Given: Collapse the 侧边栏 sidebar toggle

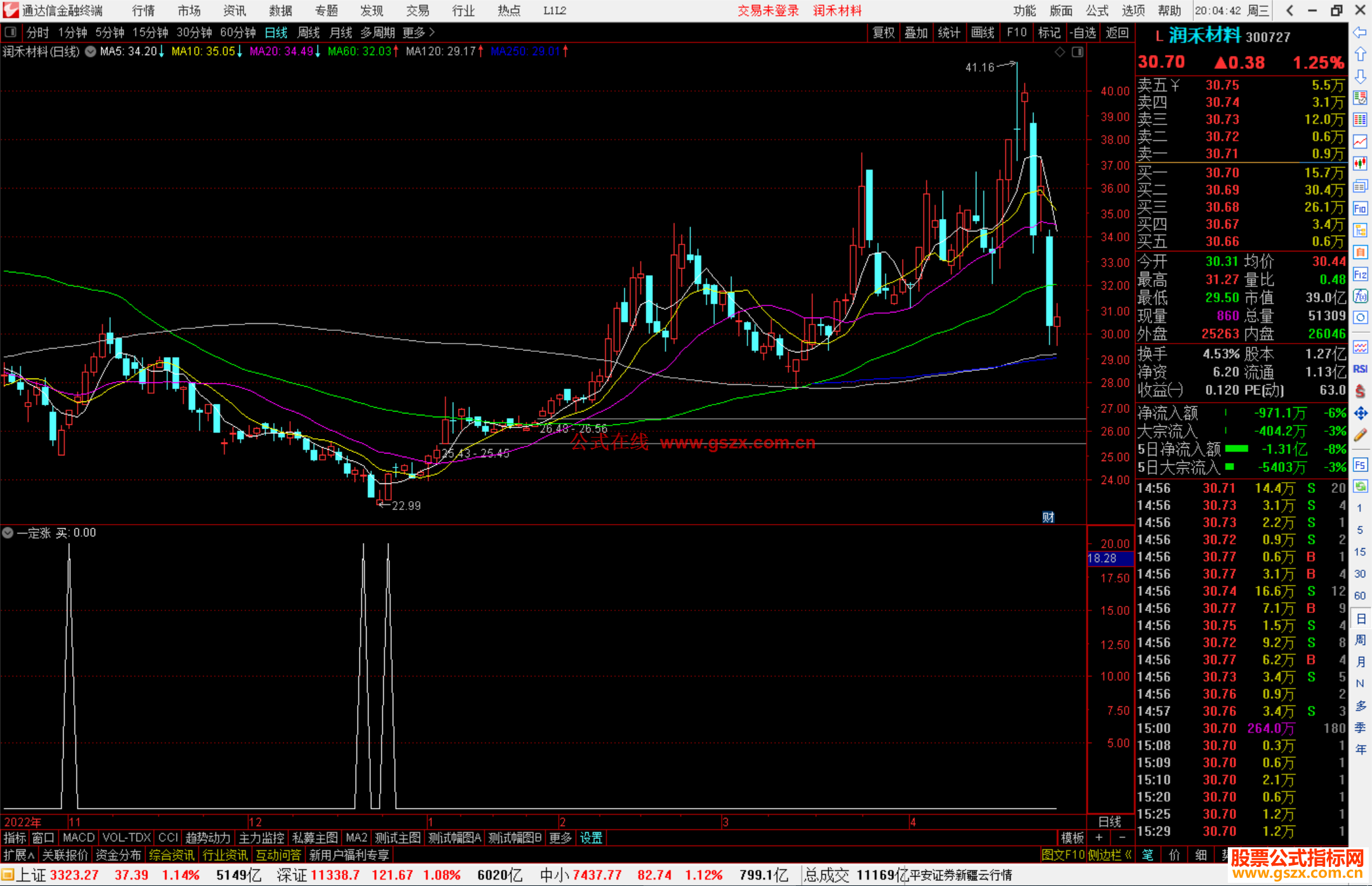Looking at the screenshot, I should (1110, 855).
